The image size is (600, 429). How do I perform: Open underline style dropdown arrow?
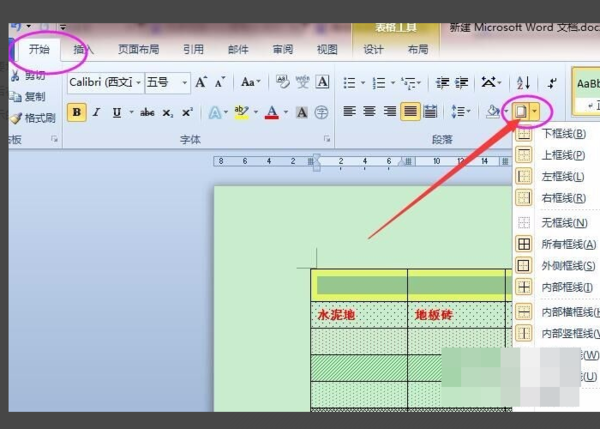[x=132, y=112]
